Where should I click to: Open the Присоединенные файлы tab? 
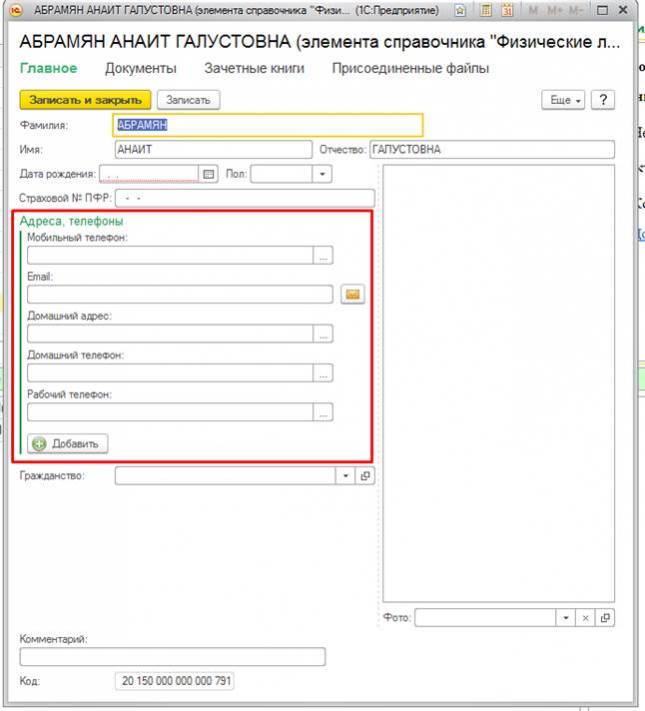click(411, 69)
